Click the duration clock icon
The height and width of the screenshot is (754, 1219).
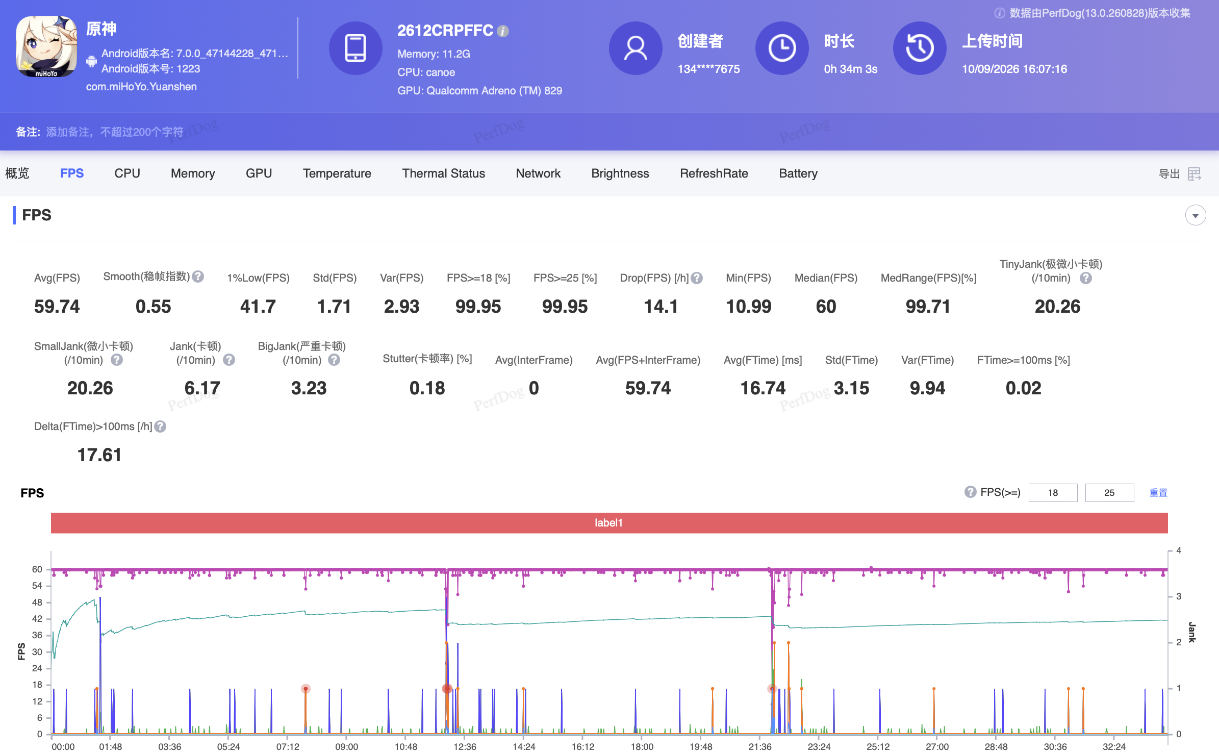(782, 48)
